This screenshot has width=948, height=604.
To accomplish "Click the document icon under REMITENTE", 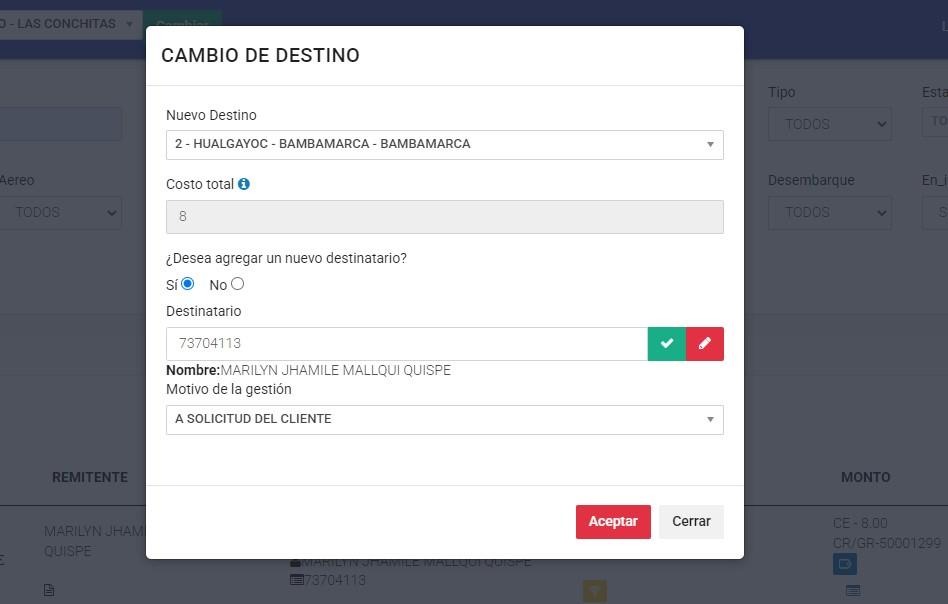I will pos(49,590).
